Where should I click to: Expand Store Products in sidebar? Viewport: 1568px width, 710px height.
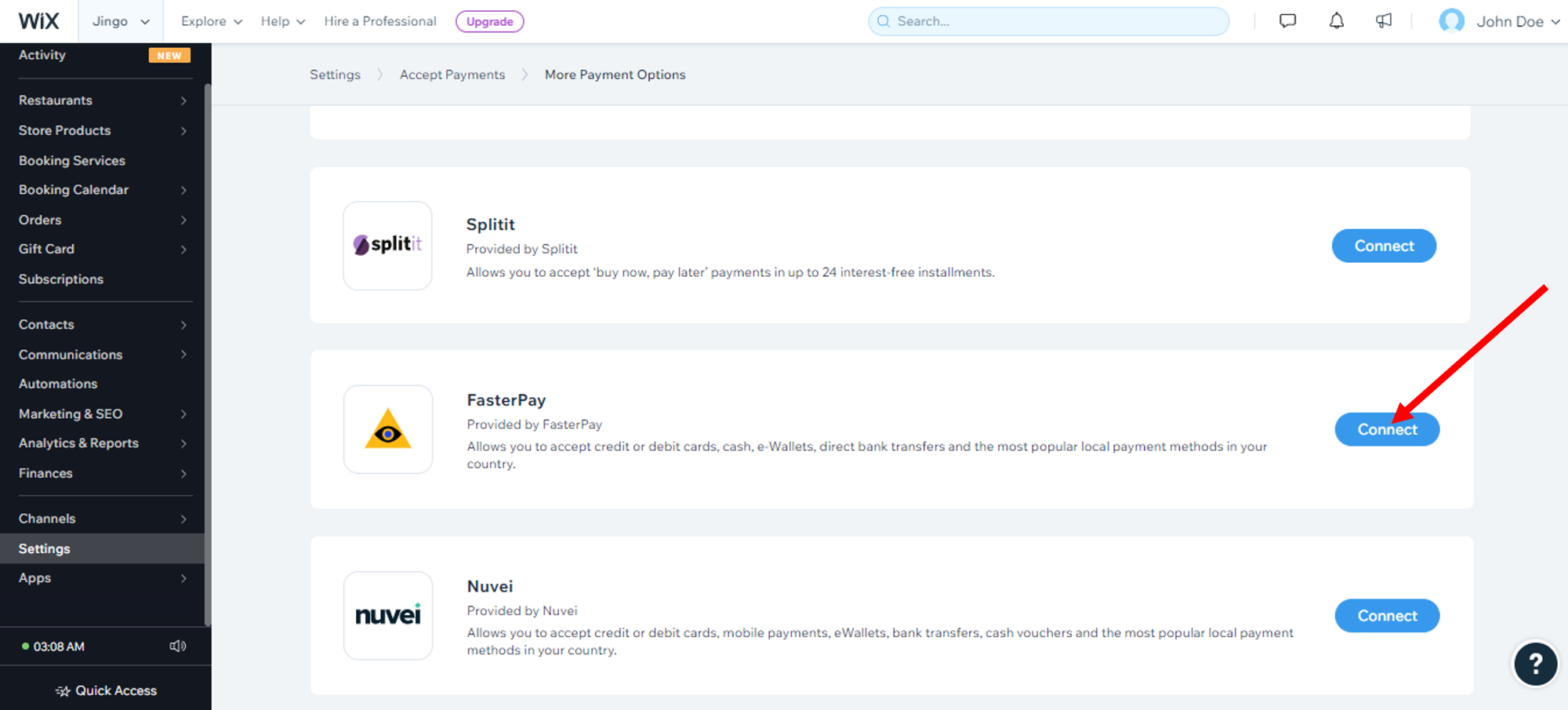pos(183,130)
